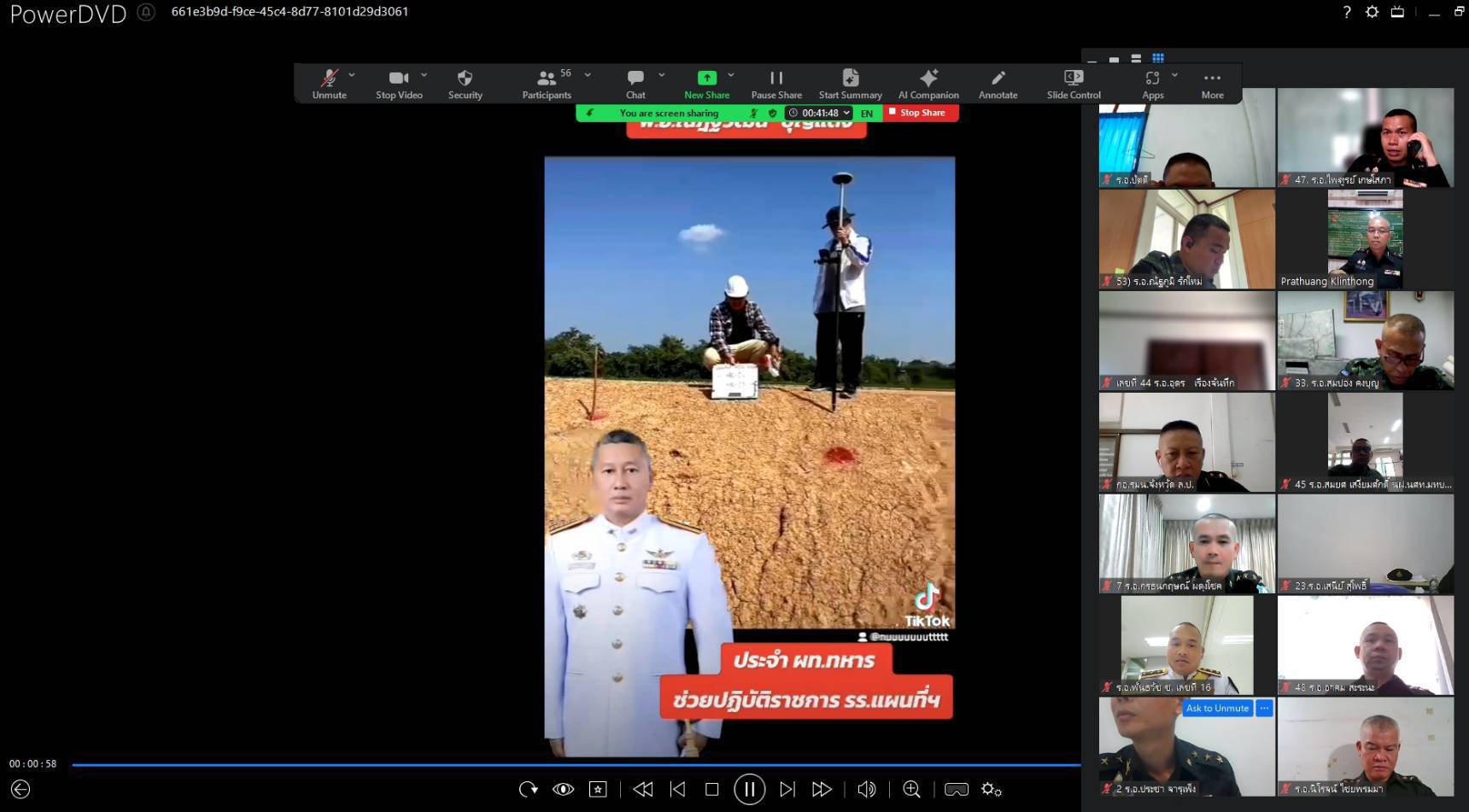Click the 'You are screen sharing' label

click(669, 113)
